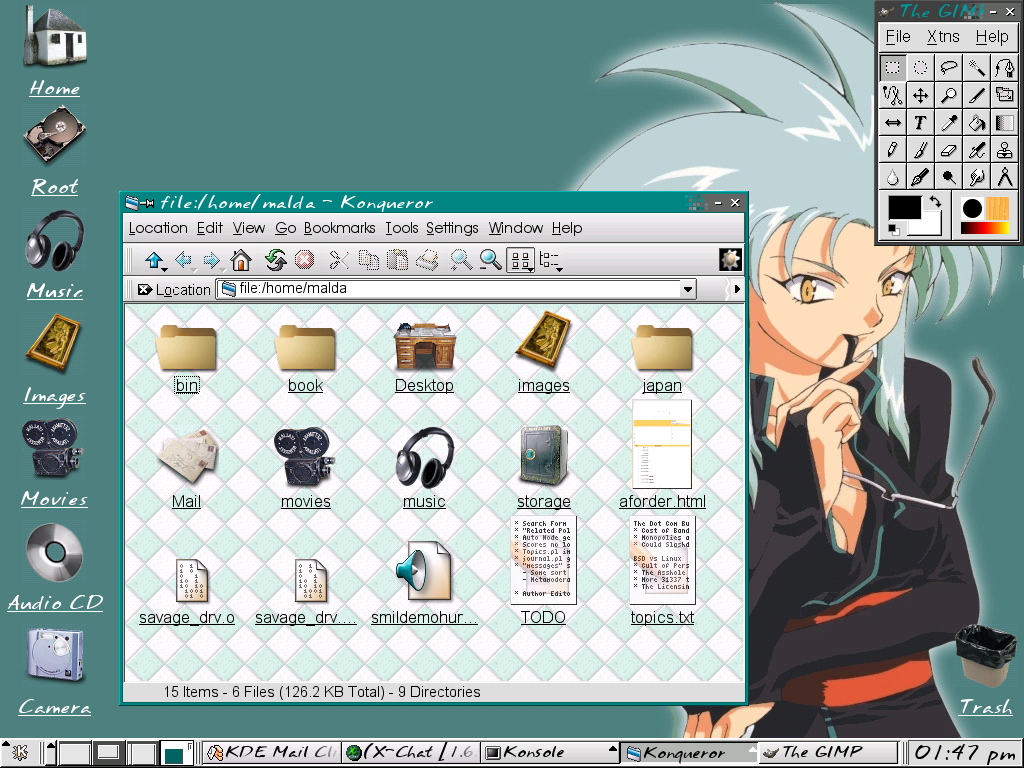Open the Settings menu in Konqueror
Viewport: 1024px width, 768px height.
pos(452,228)
